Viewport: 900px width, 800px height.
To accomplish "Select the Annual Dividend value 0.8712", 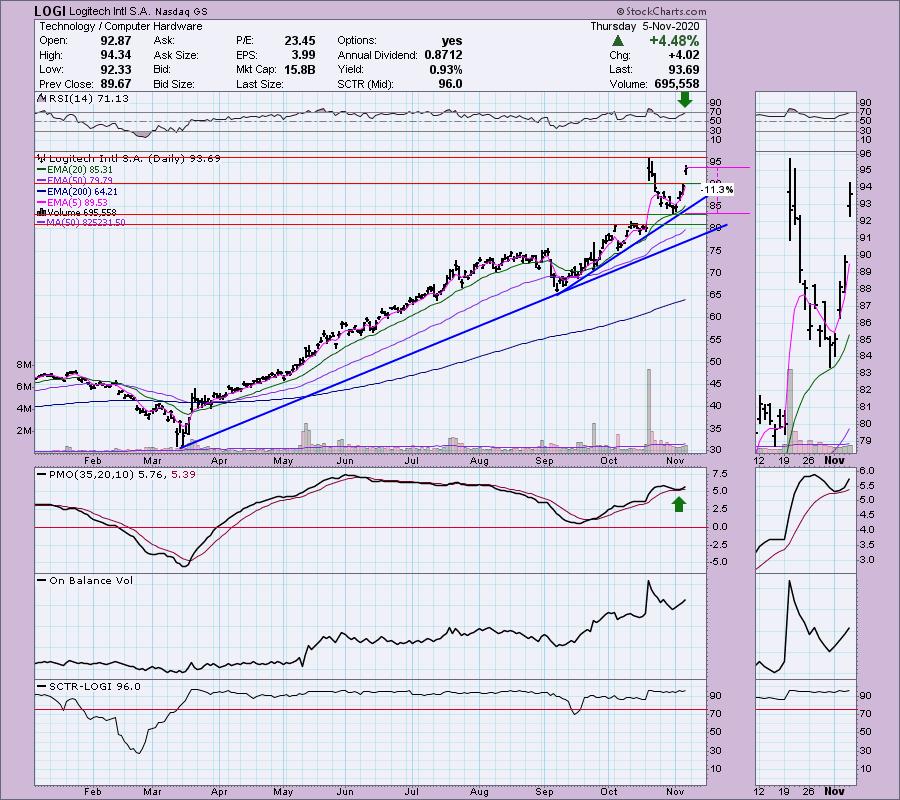I will click(x=443, y=55).
